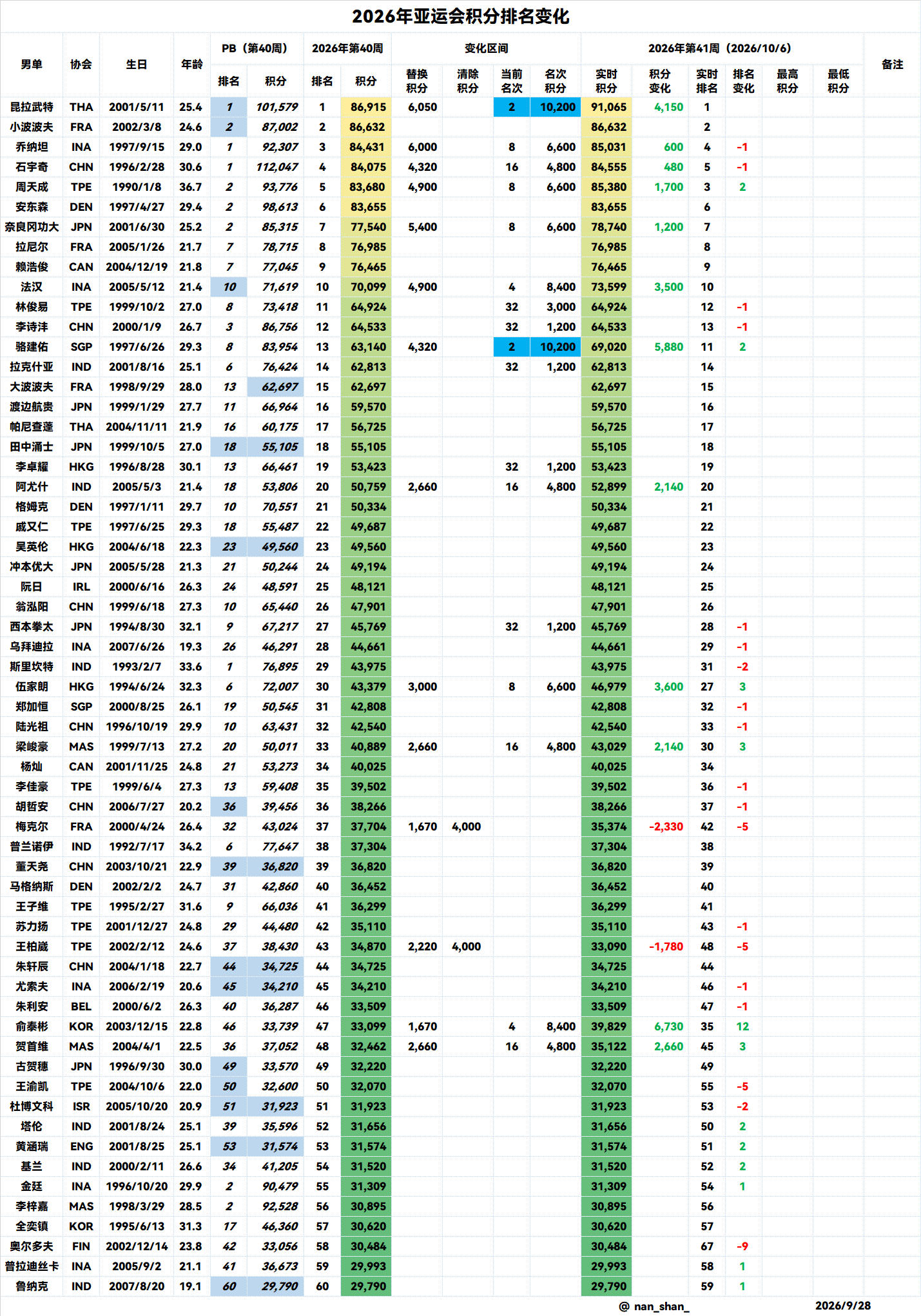This screenshot has height=1316, width=921.
Task: Click rank change -9
Action: point(742,1246)
